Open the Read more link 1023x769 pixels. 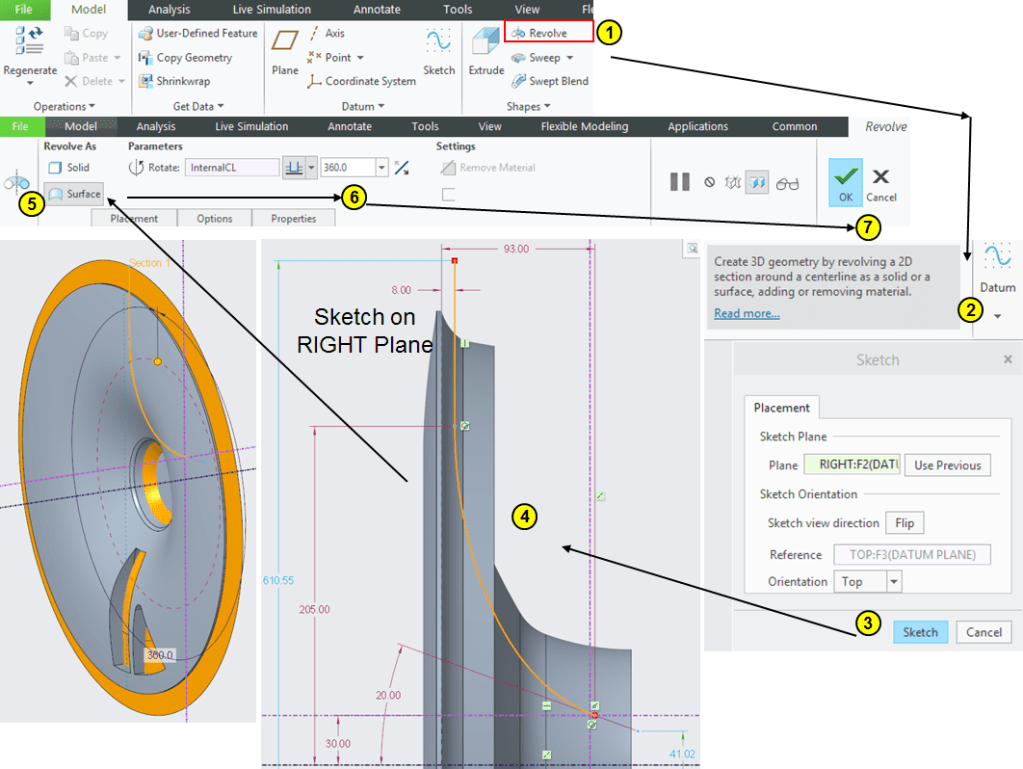[x=746, y=313]
